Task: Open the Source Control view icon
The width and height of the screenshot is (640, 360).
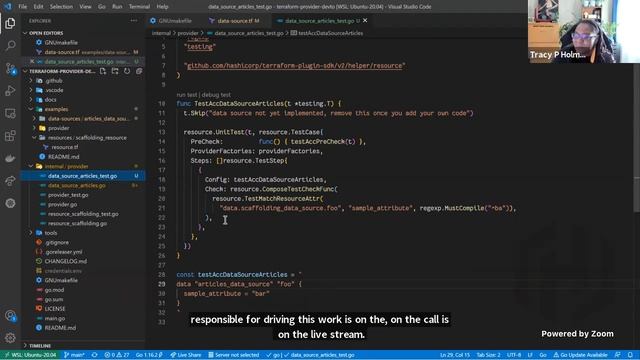Action: click(x=10, y=68)
